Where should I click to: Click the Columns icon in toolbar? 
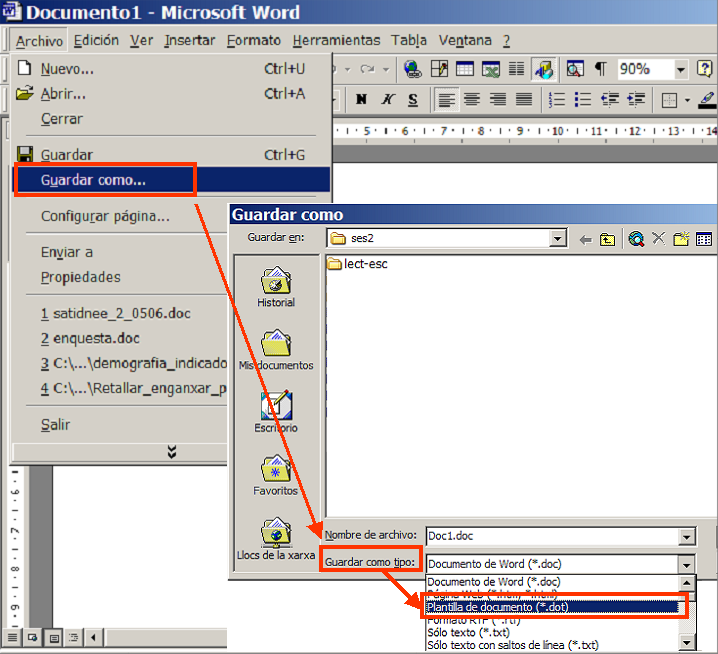[517, 69]
